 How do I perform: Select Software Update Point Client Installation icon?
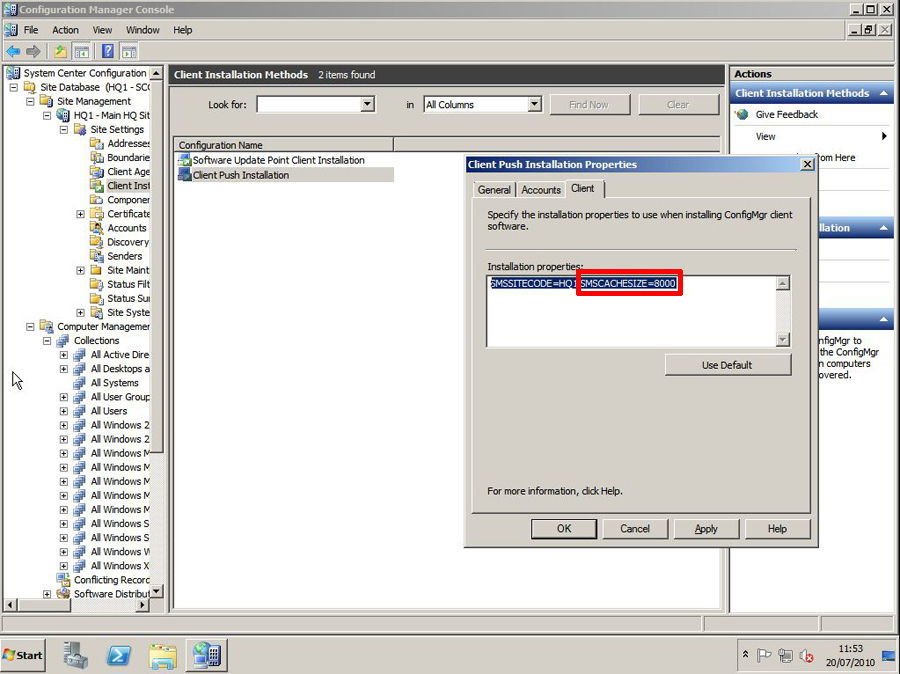tap(184, 160)
